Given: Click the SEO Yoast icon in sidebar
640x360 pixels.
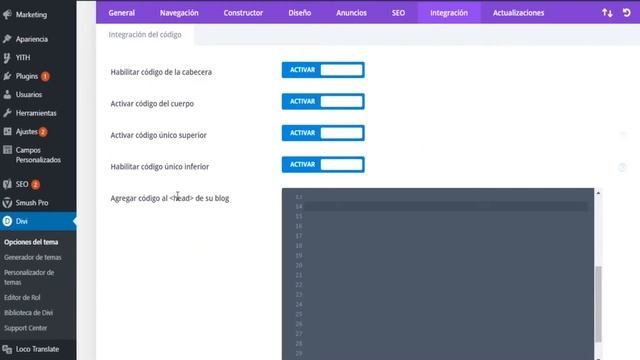Looking at the screenshot, I should click(7, 184).
